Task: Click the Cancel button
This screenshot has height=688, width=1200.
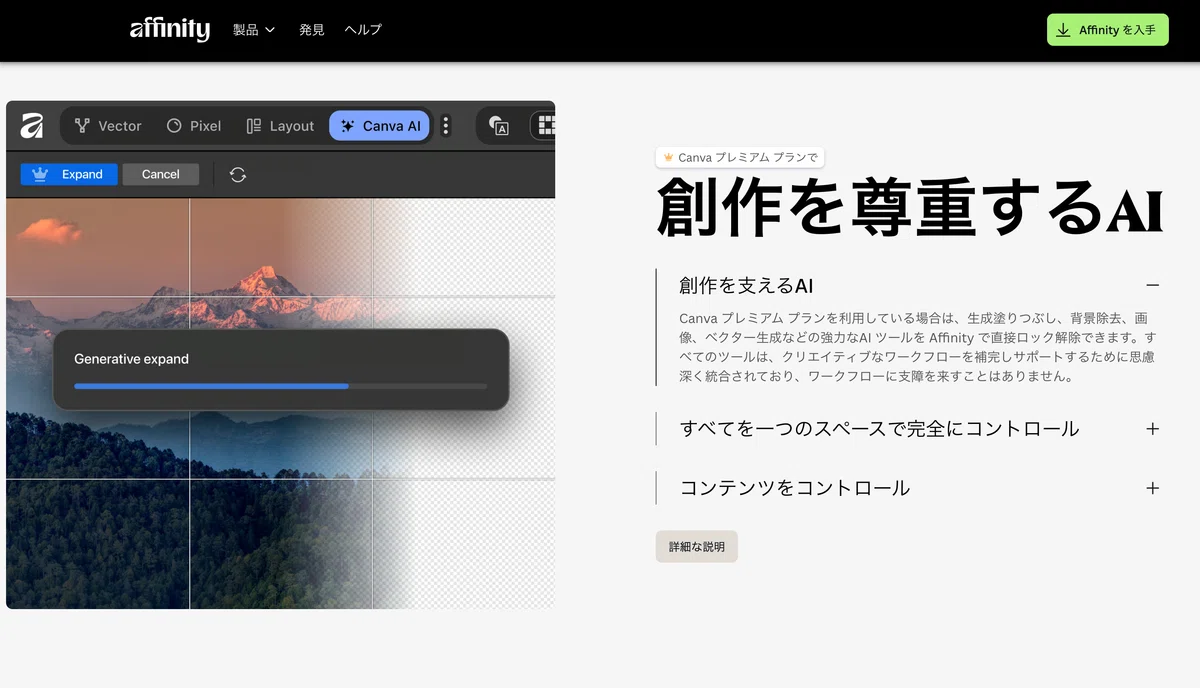Action: [x=161, y=174]
